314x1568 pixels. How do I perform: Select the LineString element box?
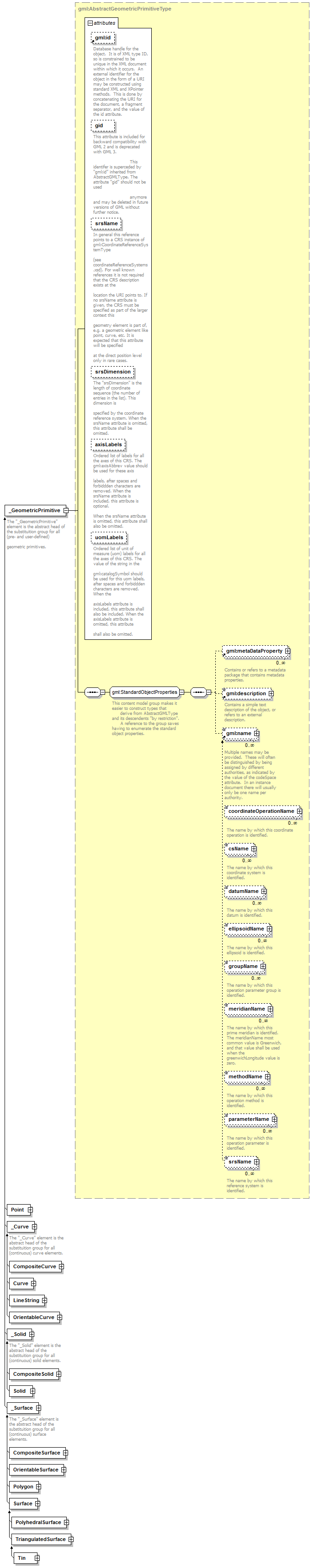[26, 1300]
